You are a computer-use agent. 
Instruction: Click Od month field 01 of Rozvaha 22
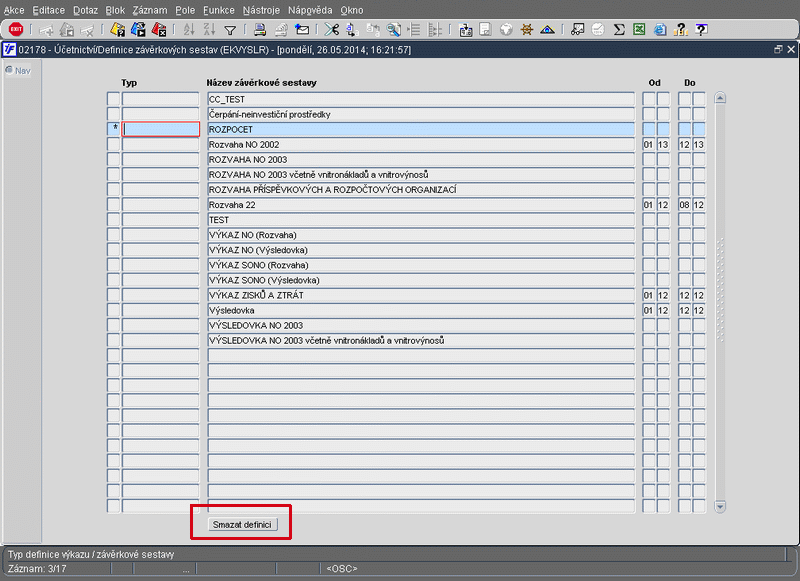[648, 205]
